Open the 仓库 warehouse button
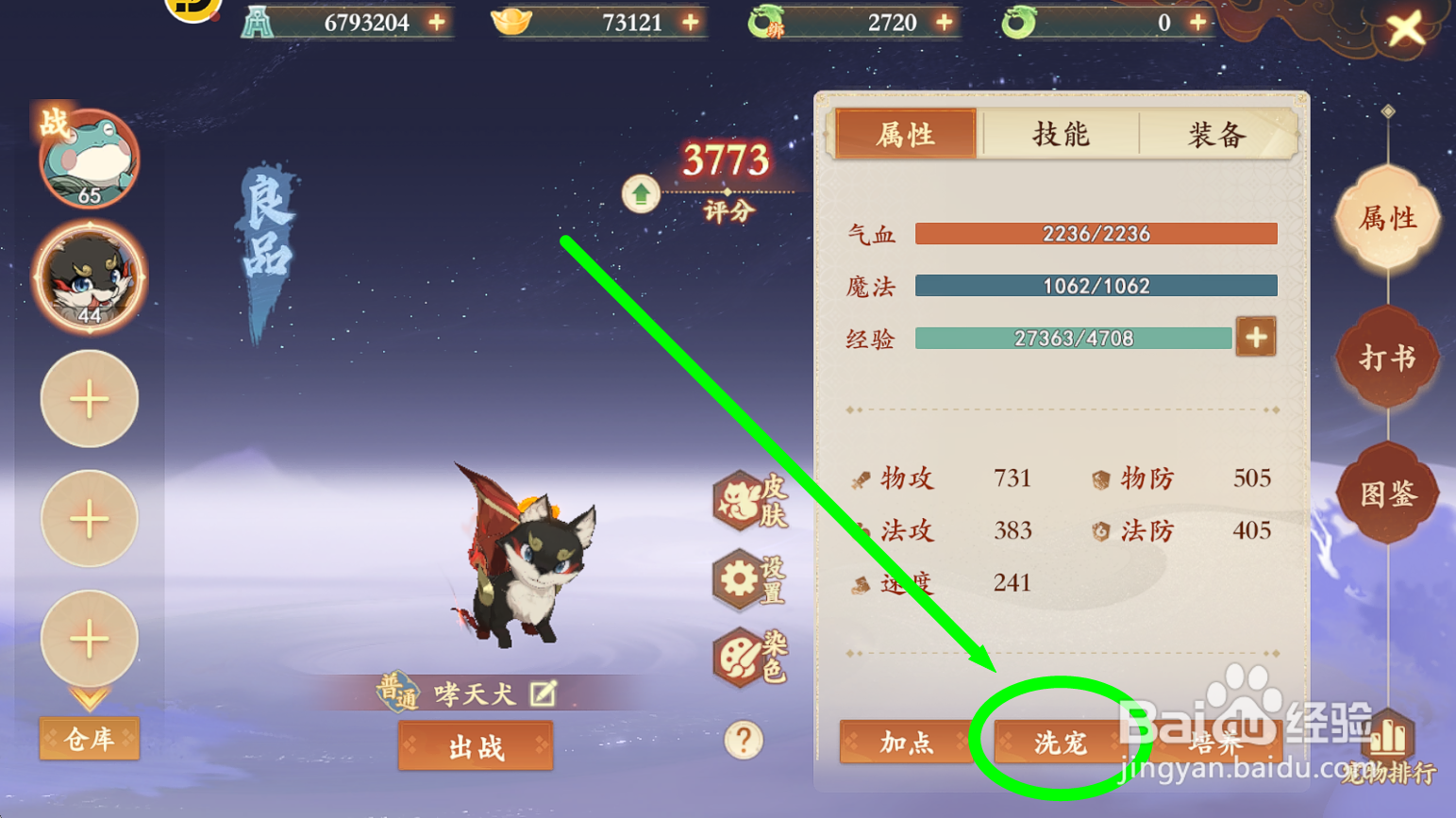The image size is (1456, 818). [89, 739]
